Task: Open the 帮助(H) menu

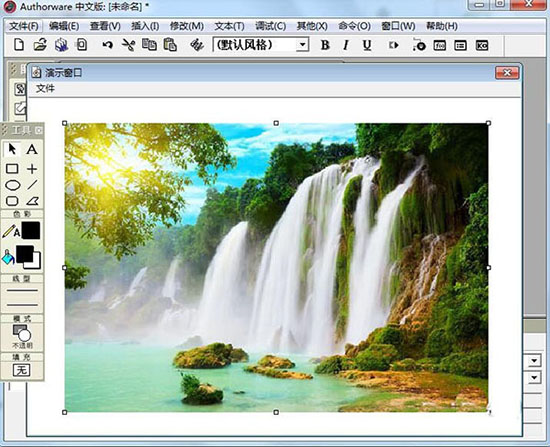Action: tap(442, 26)
